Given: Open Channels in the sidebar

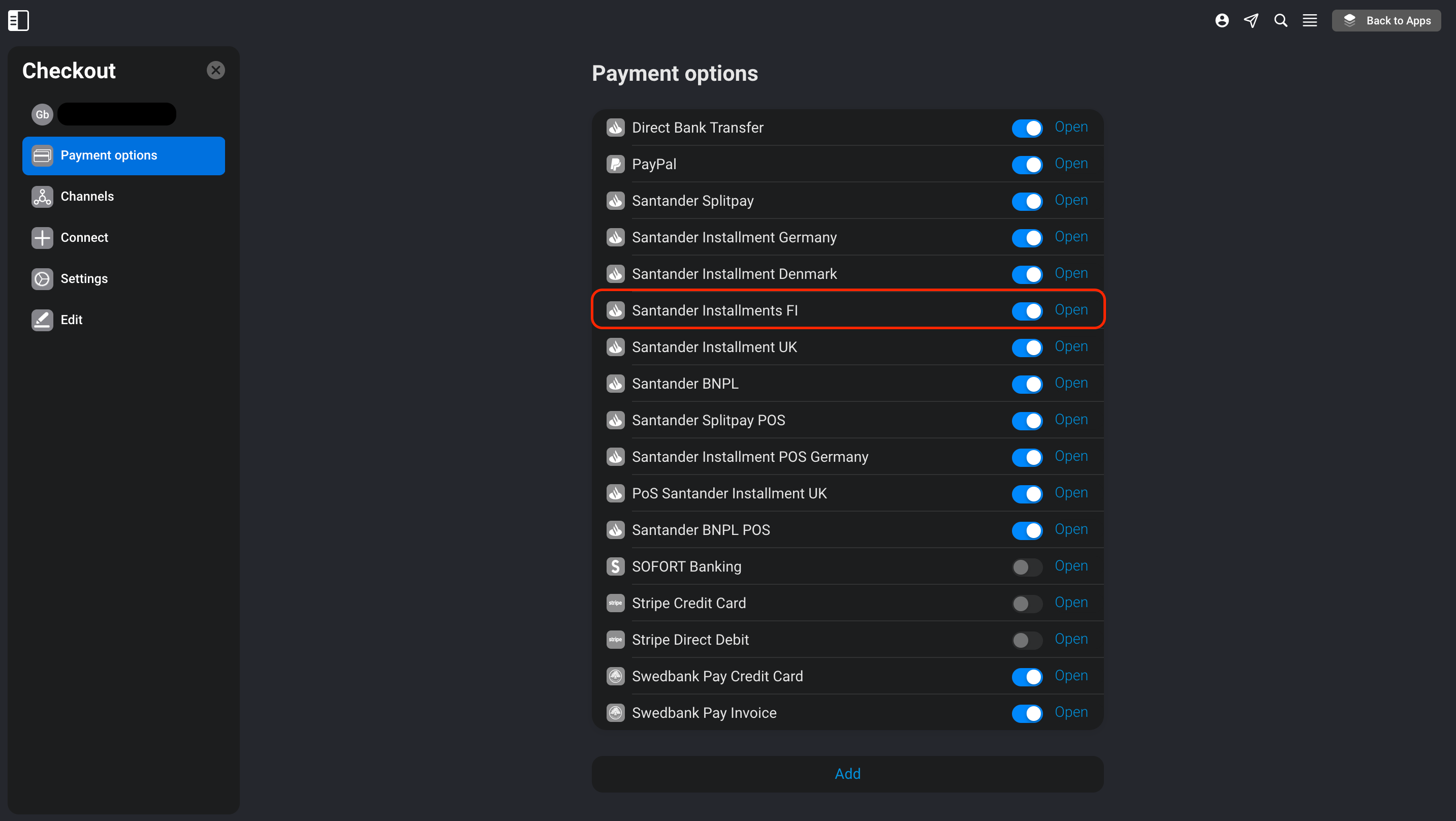Looking at the screenshot, I should tap(123, 197).
